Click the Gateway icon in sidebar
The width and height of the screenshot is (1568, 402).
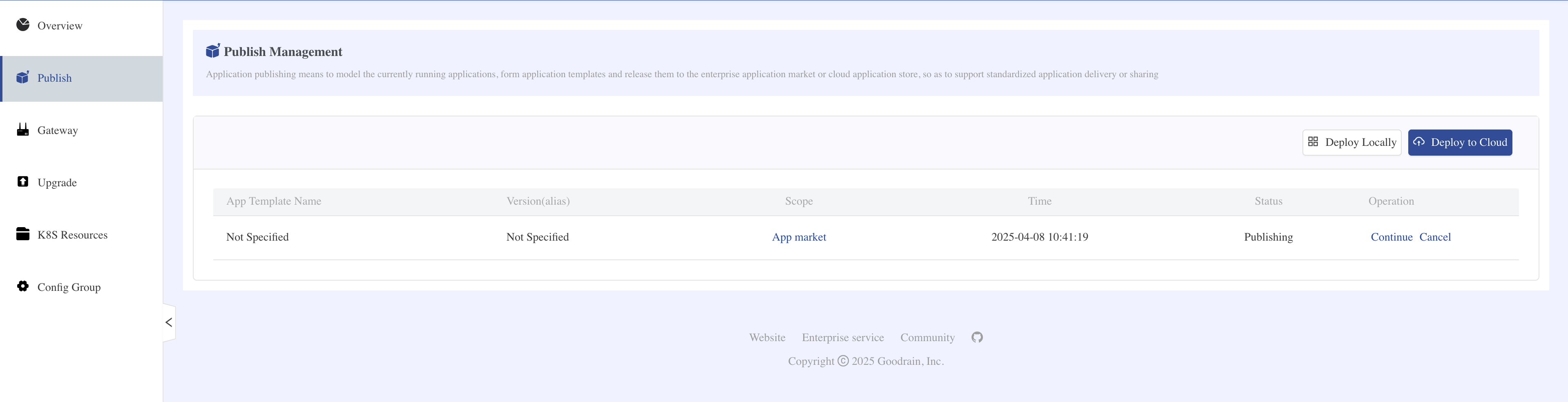click(22, 130)
